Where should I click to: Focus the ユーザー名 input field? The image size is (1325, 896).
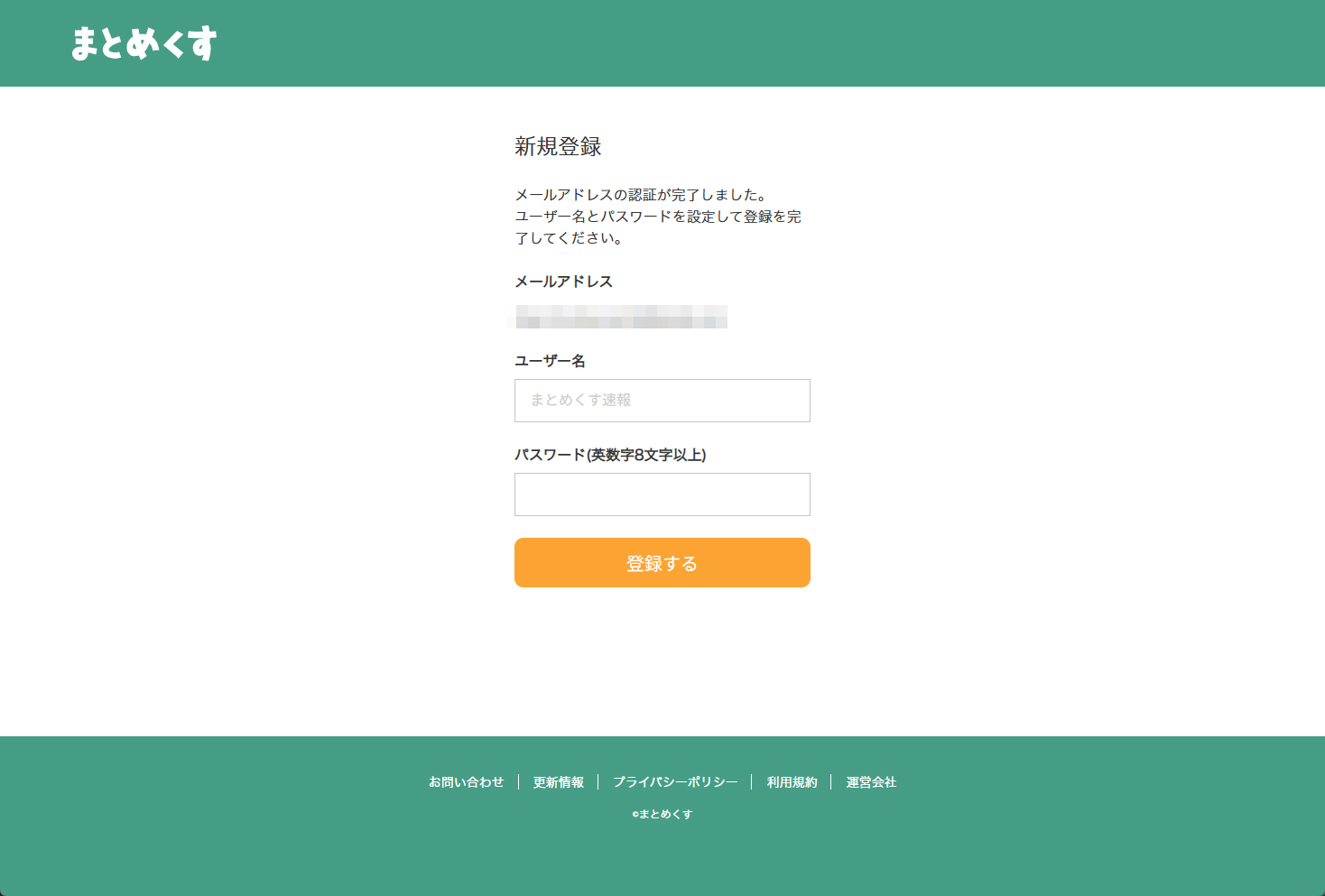(662, 401)
